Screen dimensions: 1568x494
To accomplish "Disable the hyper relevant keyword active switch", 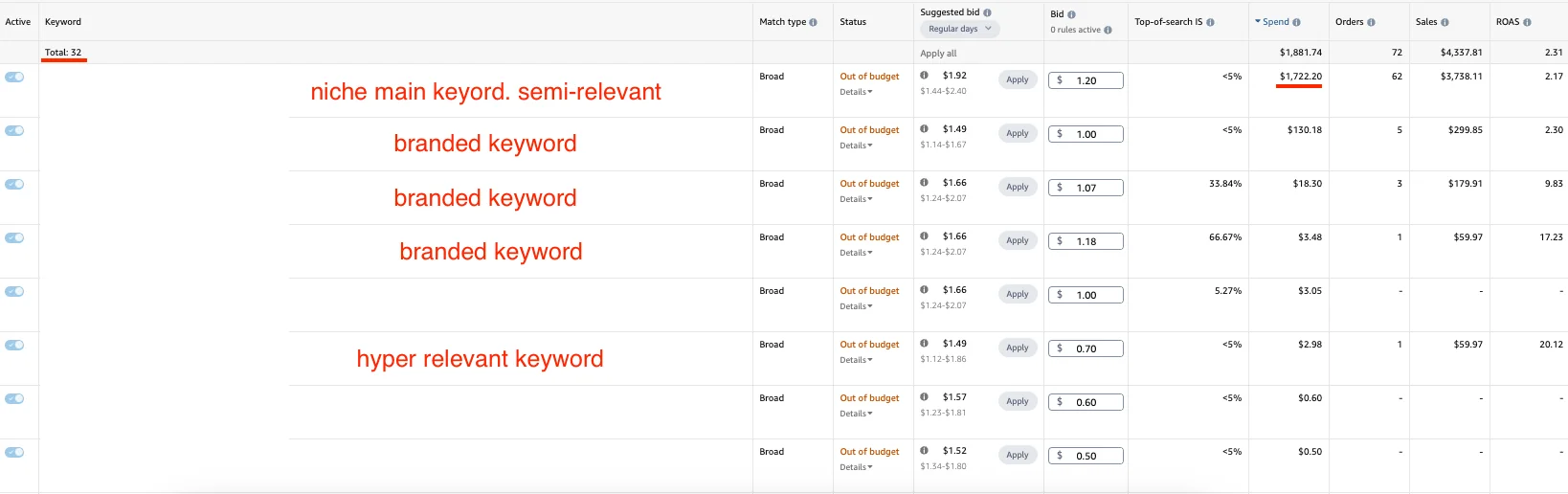I will click(x=14, y=345).
